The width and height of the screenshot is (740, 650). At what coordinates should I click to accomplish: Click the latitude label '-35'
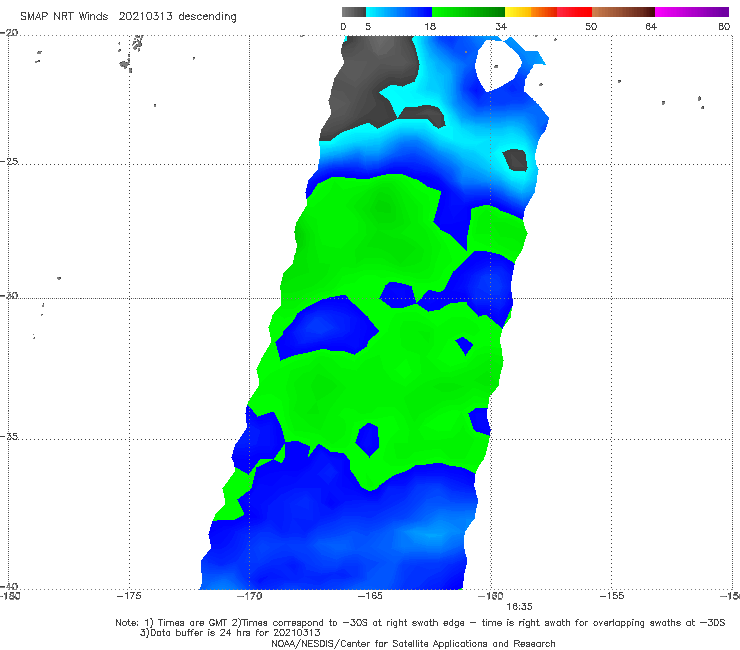[x=9, y=436]
